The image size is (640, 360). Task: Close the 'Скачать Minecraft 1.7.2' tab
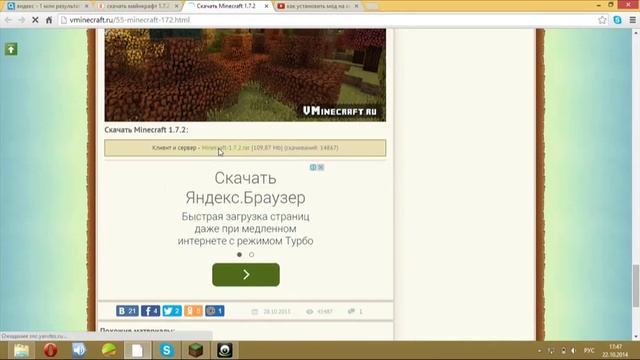tap(267, 6)
